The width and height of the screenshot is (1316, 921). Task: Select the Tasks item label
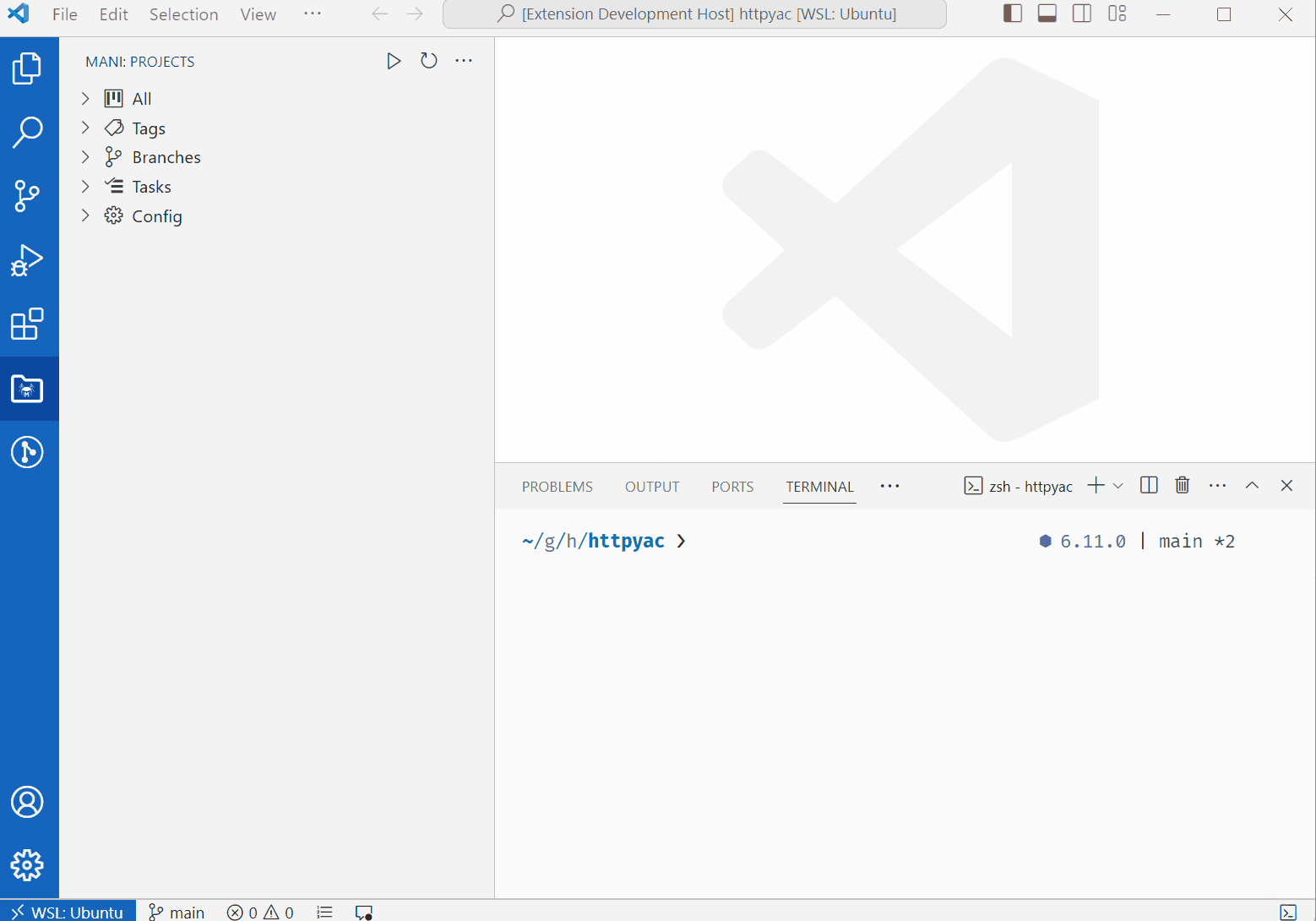click(x=152, y=187)
